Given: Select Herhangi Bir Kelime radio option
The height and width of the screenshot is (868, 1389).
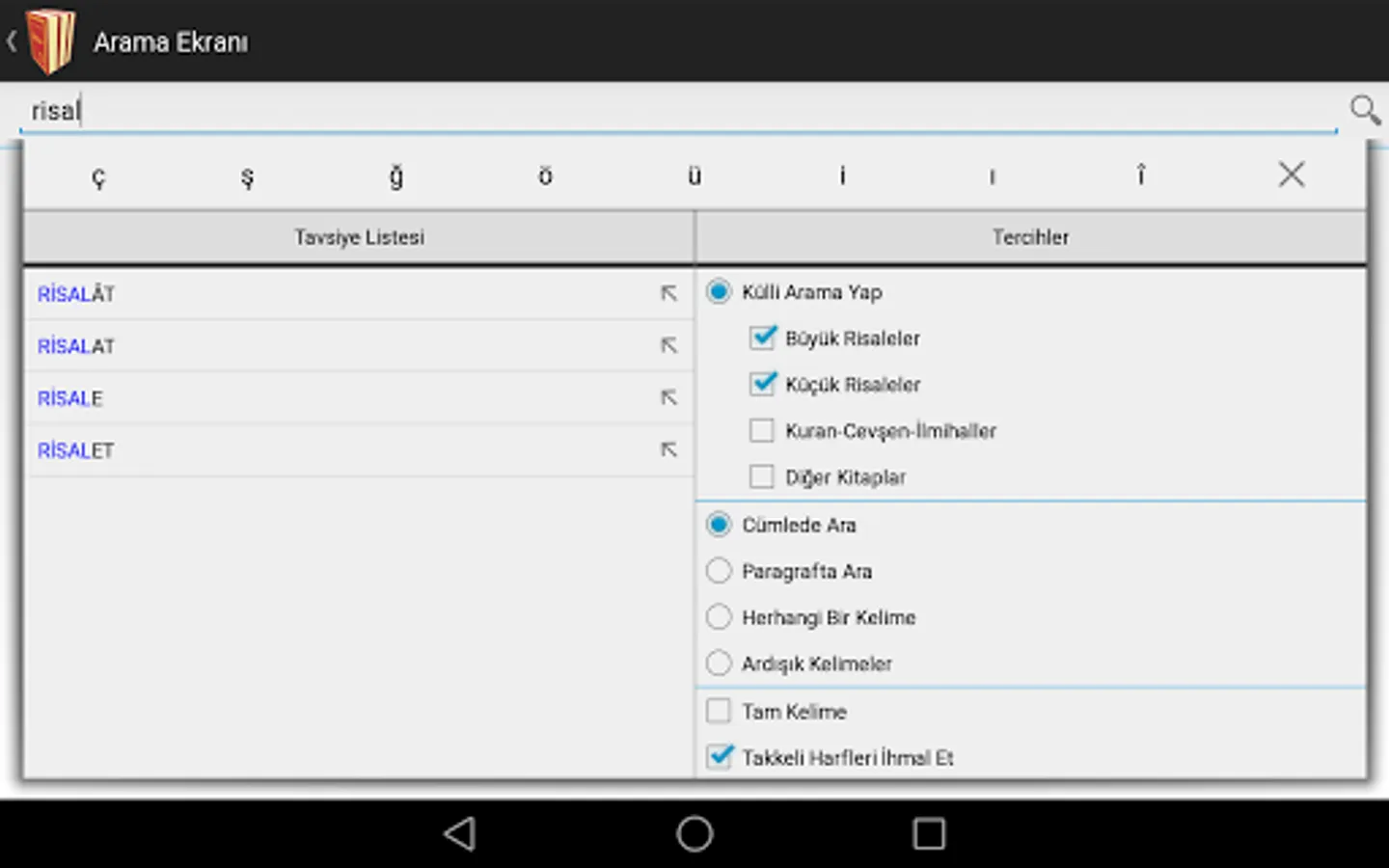Looking at the screenshot, I should coord(719,617).
